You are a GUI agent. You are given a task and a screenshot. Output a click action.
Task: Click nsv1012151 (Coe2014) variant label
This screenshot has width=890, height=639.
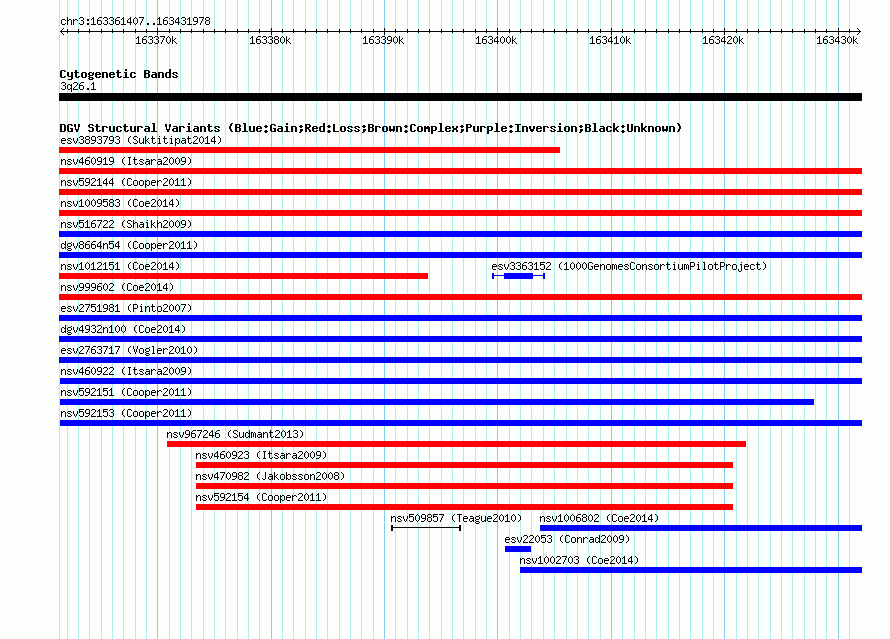tap(120, 266)
